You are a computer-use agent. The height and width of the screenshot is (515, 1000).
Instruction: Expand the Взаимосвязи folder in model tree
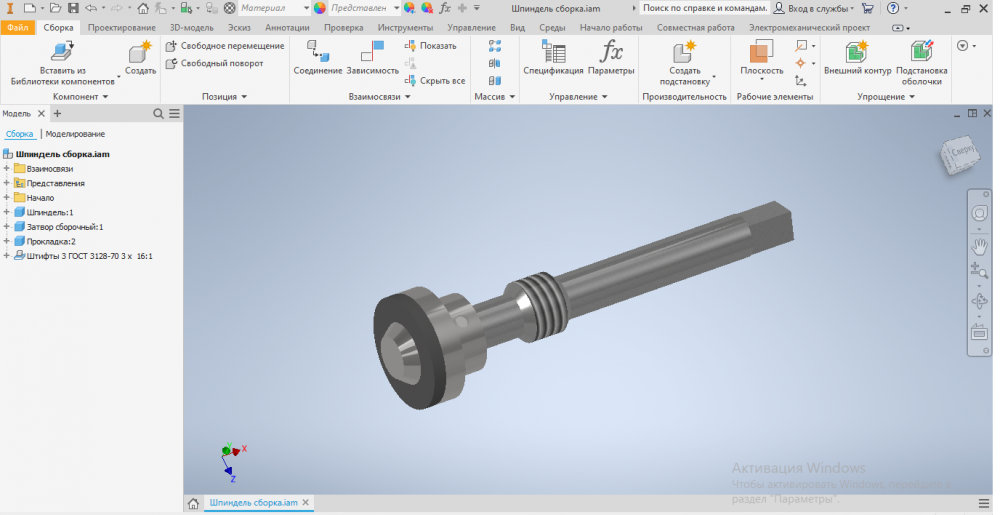(x=7, y=169)
